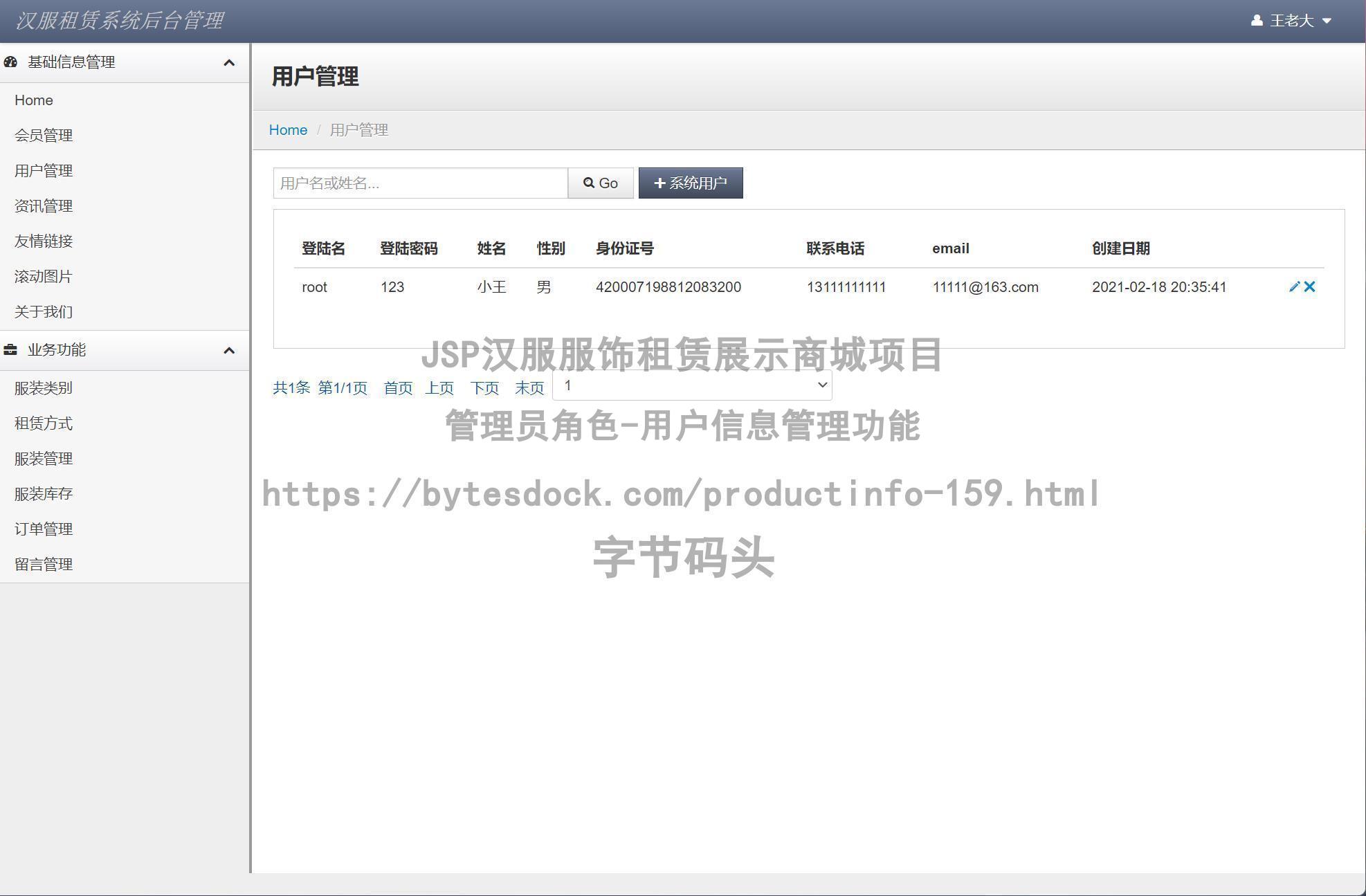Click the 共1条 record count text

[x=291, y=388]
